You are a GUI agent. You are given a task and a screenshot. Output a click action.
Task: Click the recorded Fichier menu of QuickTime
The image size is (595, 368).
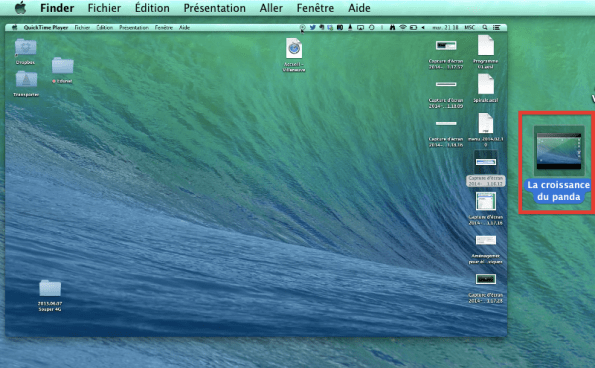82,28
